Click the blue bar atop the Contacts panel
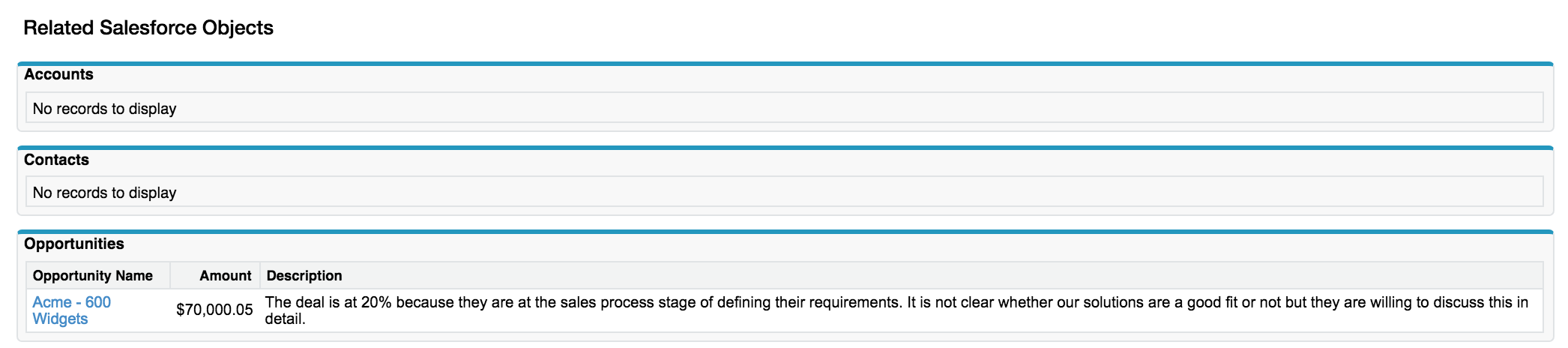1568x348 pixels. (x=784, y=148)
